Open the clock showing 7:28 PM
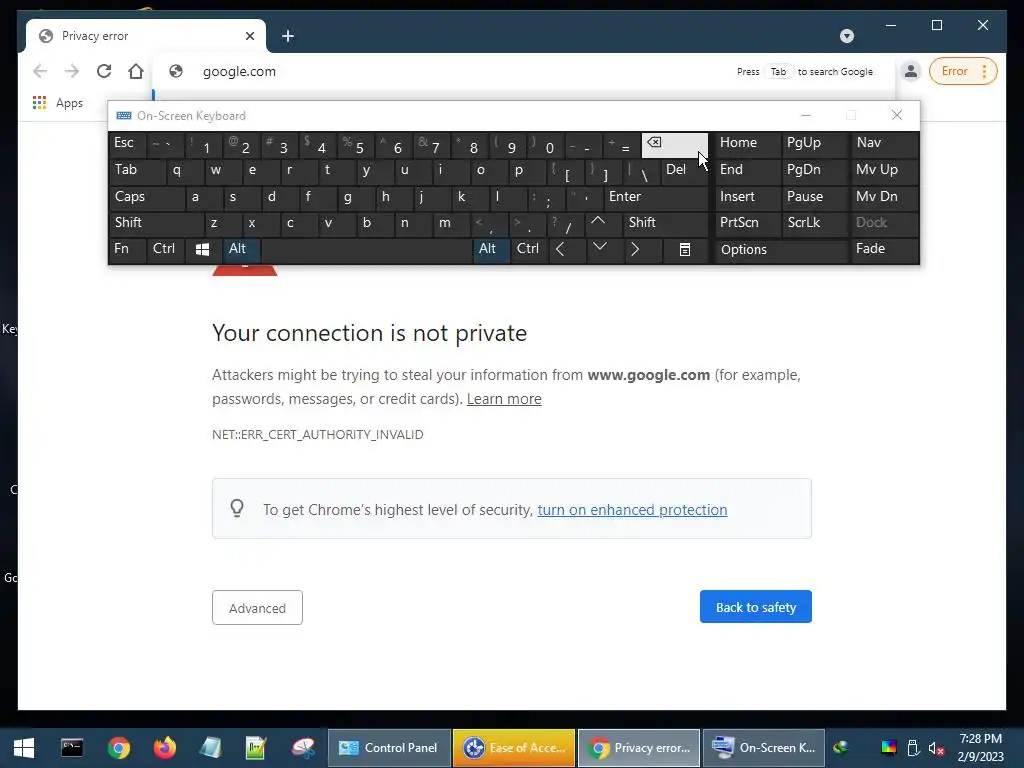 [x=980, y=748]
